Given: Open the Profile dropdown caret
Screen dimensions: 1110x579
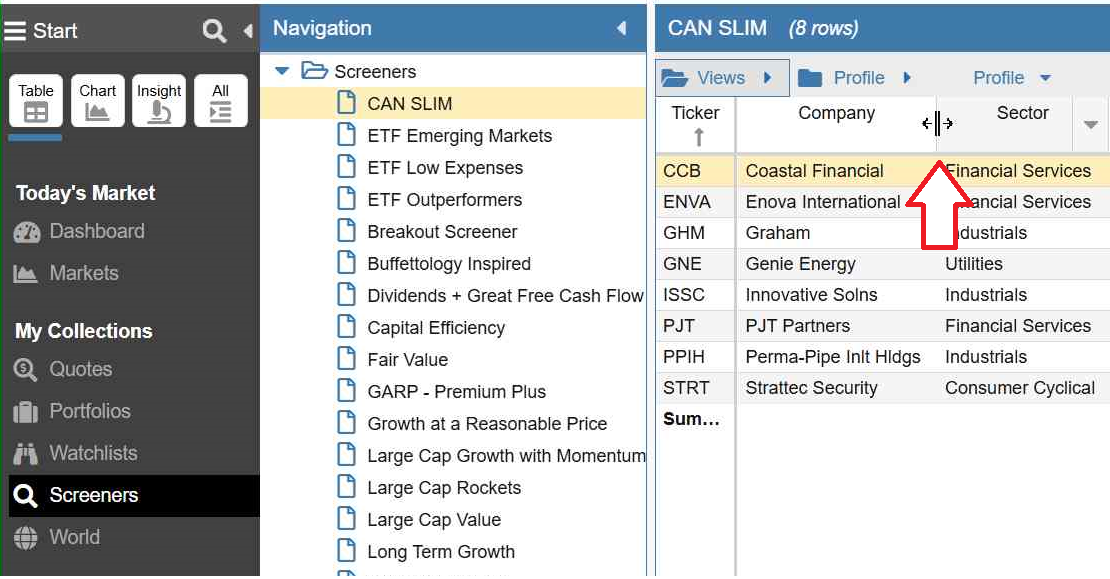Looking at the screenshot, I should click(1045, 78).
